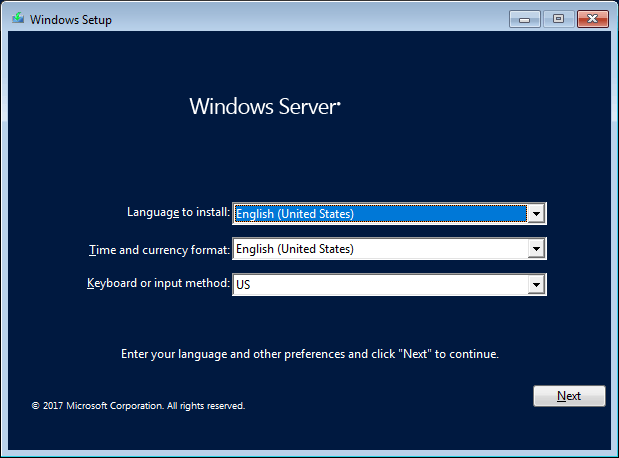This screenshot has height=458, width=619.
Task: Click the 'Enter your language and other preferences' instruction
Action: click(310, 354)
